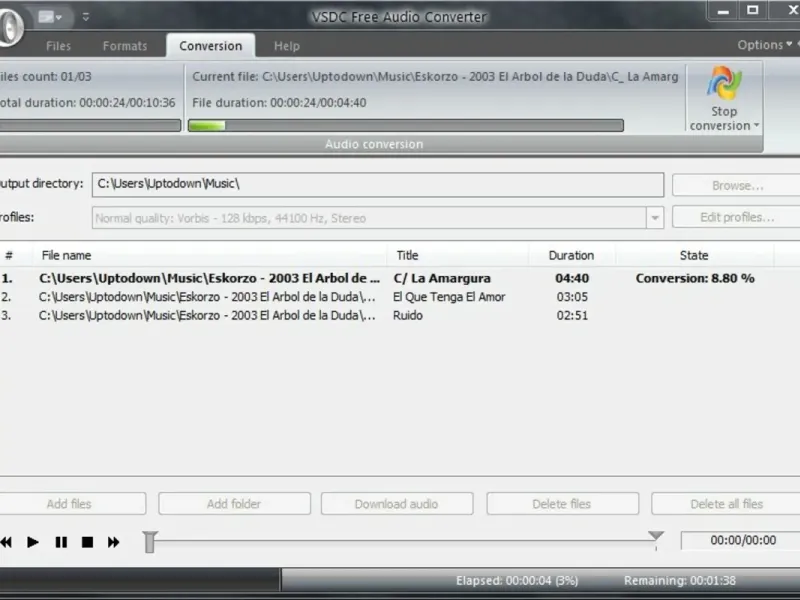800x600 pixels.
Task: Open the Stop conversion dropdown arrow
Action: [x=757, y=125]
